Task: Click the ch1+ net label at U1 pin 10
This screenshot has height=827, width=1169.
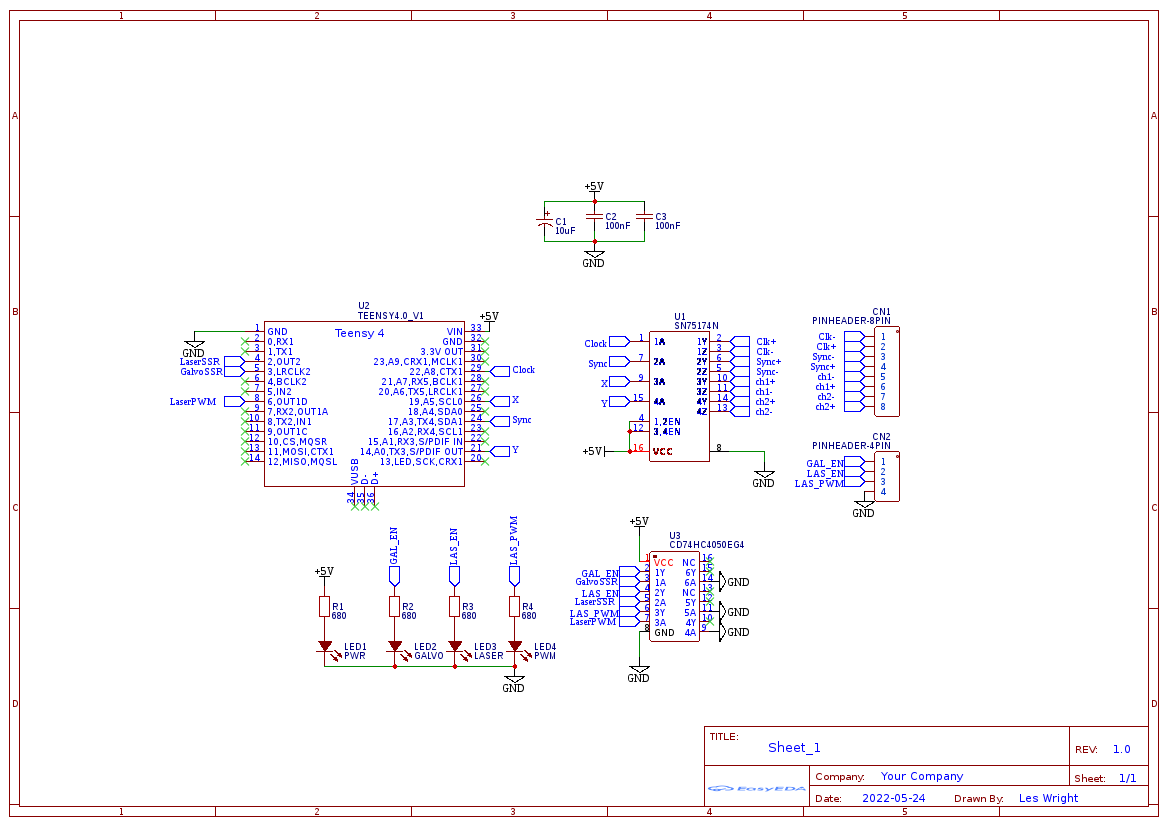Action: (765, 382)
